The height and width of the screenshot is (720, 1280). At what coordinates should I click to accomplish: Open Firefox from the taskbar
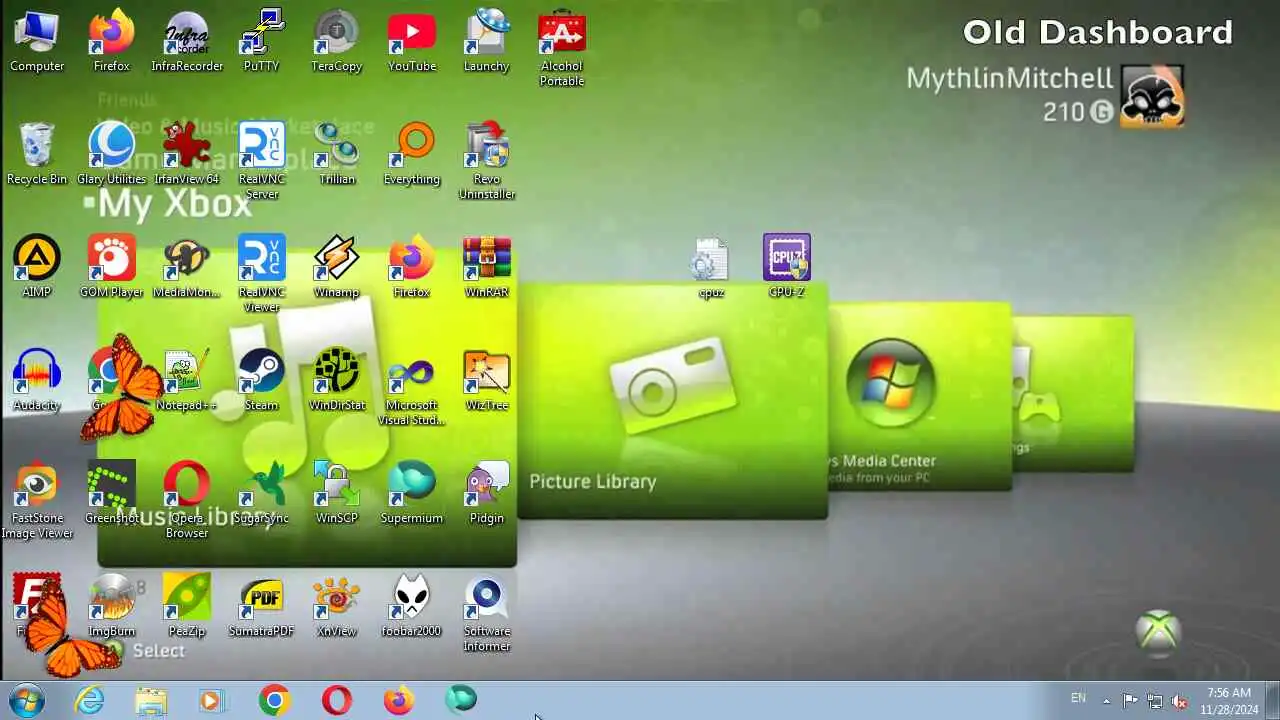point(399,701)
